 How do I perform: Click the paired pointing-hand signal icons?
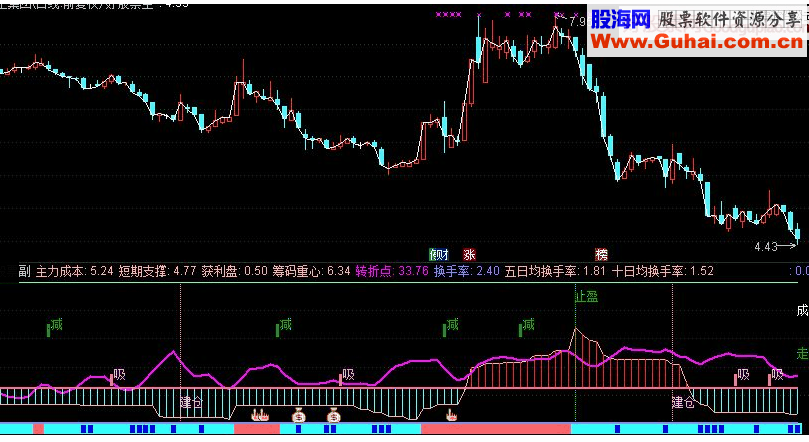point(260,415)
